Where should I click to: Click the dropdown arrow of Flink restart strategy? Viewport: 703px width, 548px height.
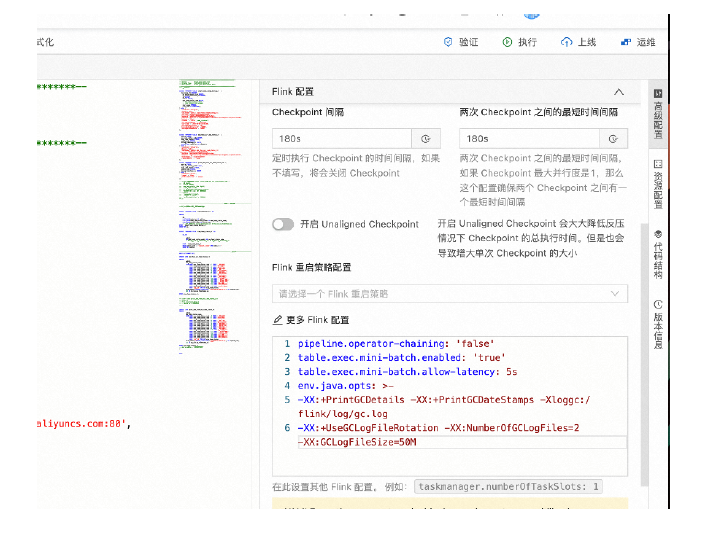tap(615, 294)
